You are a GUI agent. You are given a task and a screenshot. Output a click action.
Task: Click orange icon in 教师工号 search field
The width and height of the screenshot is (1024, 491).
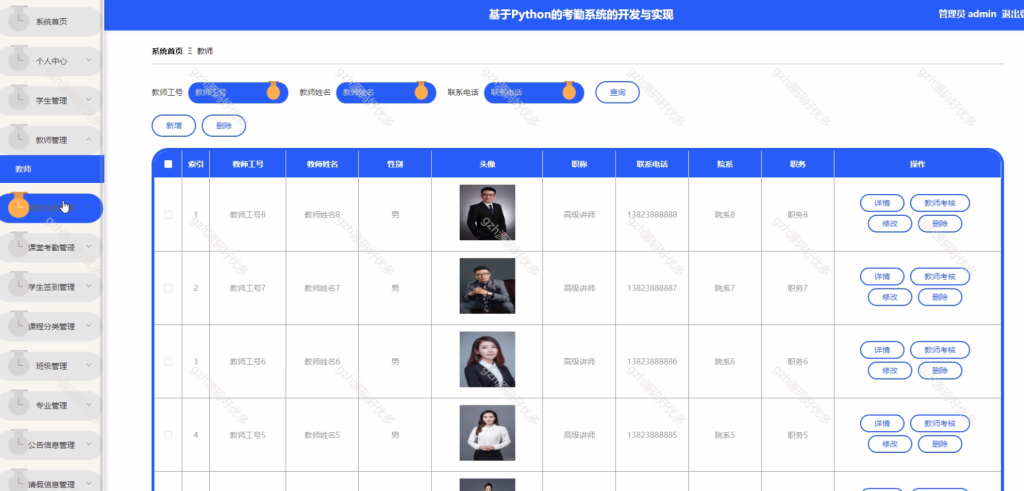coord(273,91)
